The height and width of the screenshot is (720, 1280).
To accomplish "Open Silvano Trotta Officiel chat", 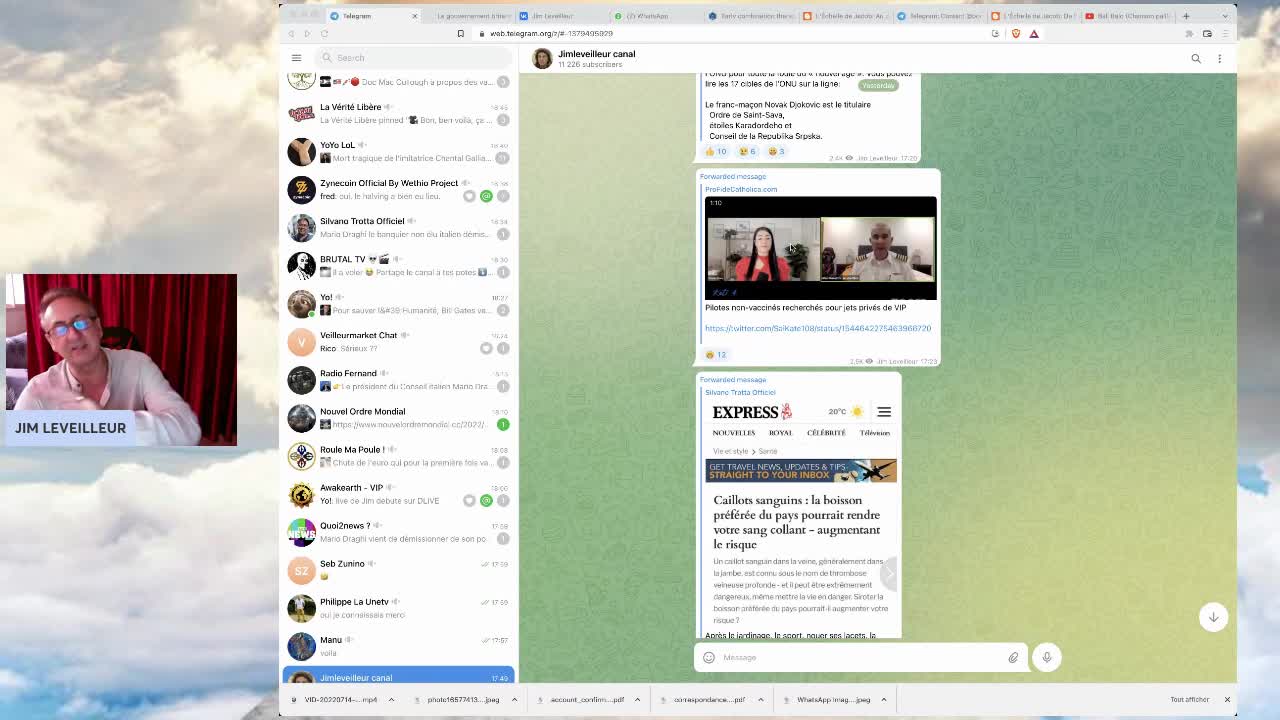I will (x=399, y=227).
